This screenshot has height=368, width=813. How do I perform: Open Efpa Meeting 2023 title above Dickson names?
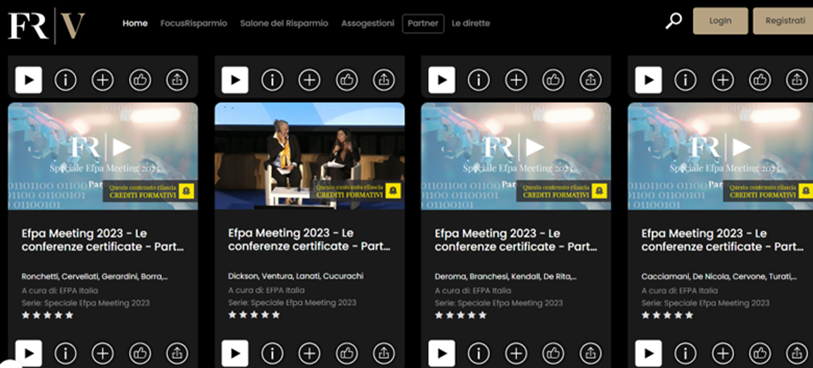point(309,240)
